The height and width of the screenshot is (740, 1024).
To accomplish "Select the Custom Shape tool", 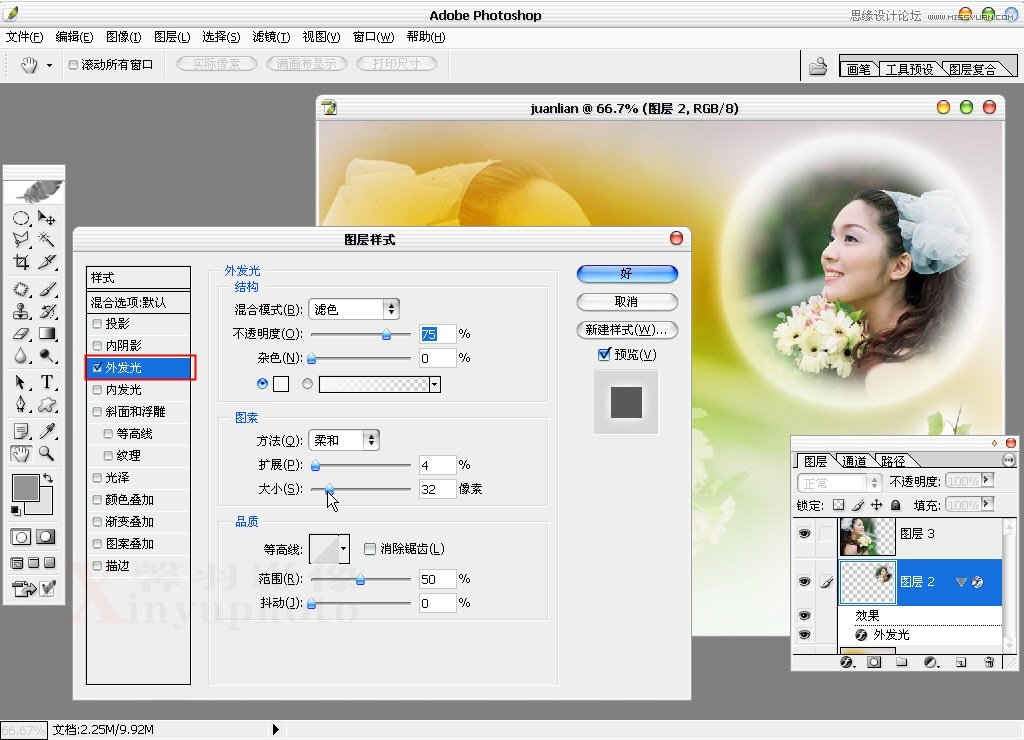I will pos(46,404).
